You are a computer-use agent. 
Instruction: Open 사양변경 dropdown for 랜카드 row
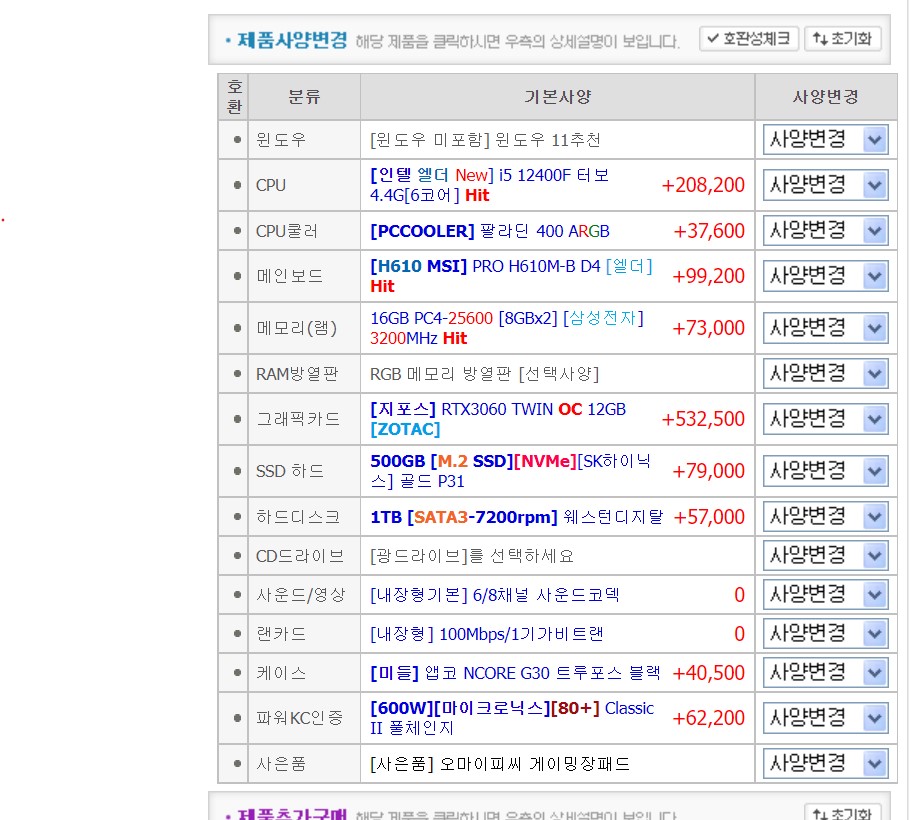coord(825,634)
